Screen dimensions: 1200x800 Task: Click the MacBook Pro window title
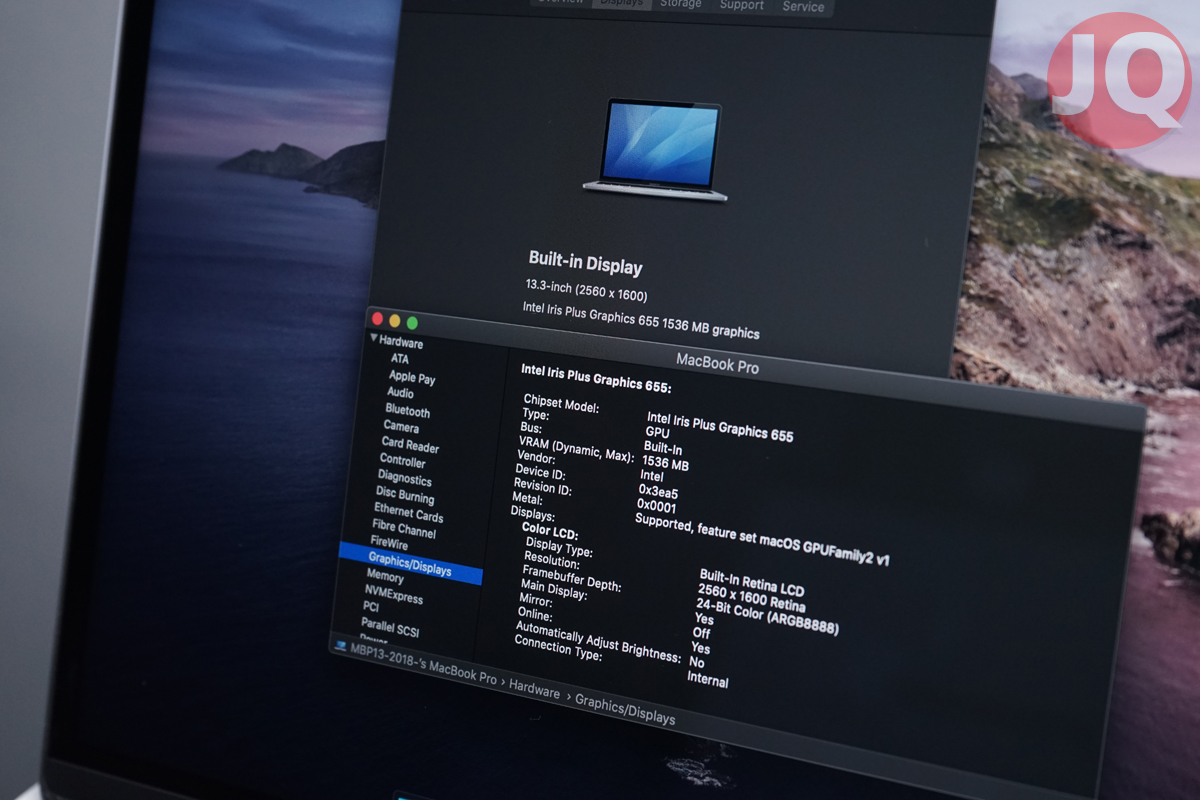tap(718, 363)
